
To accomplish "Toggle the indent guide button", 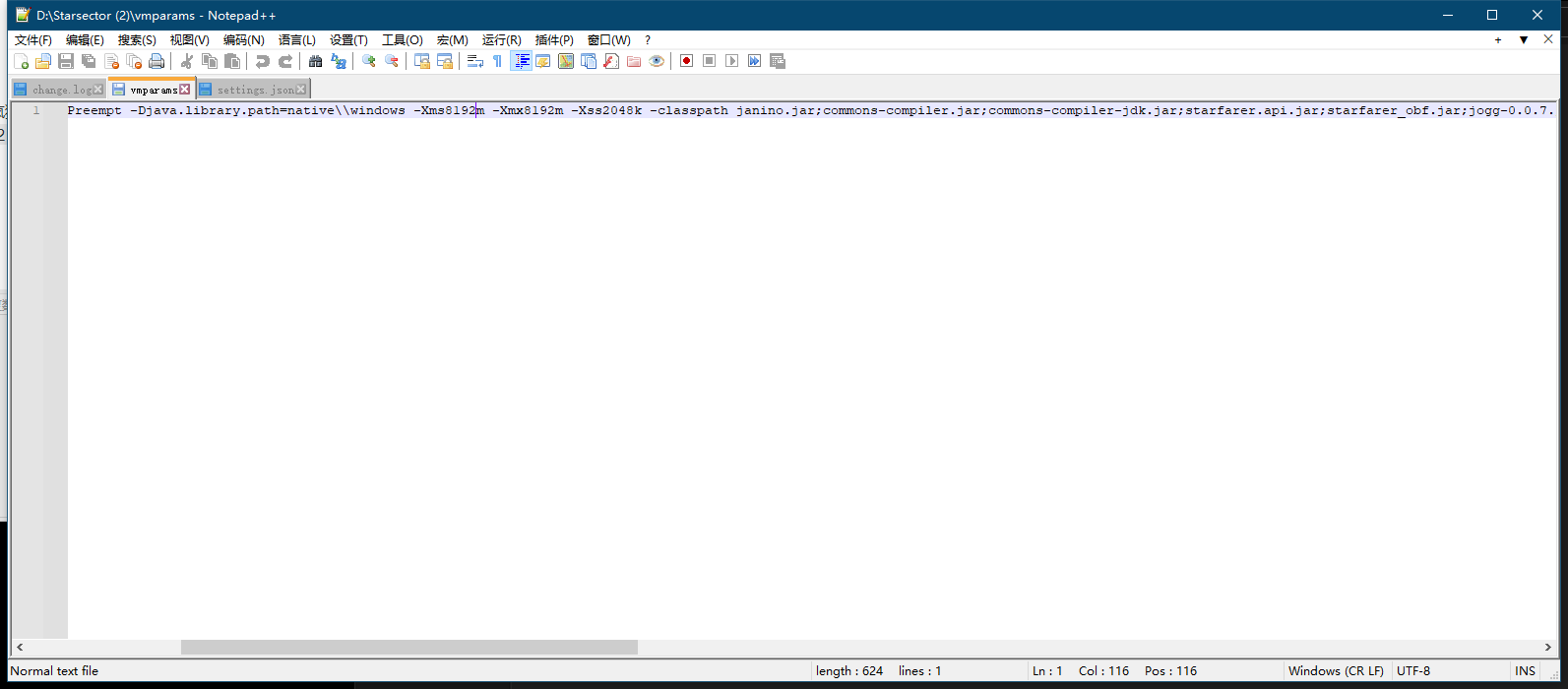I will pos(522,61).
